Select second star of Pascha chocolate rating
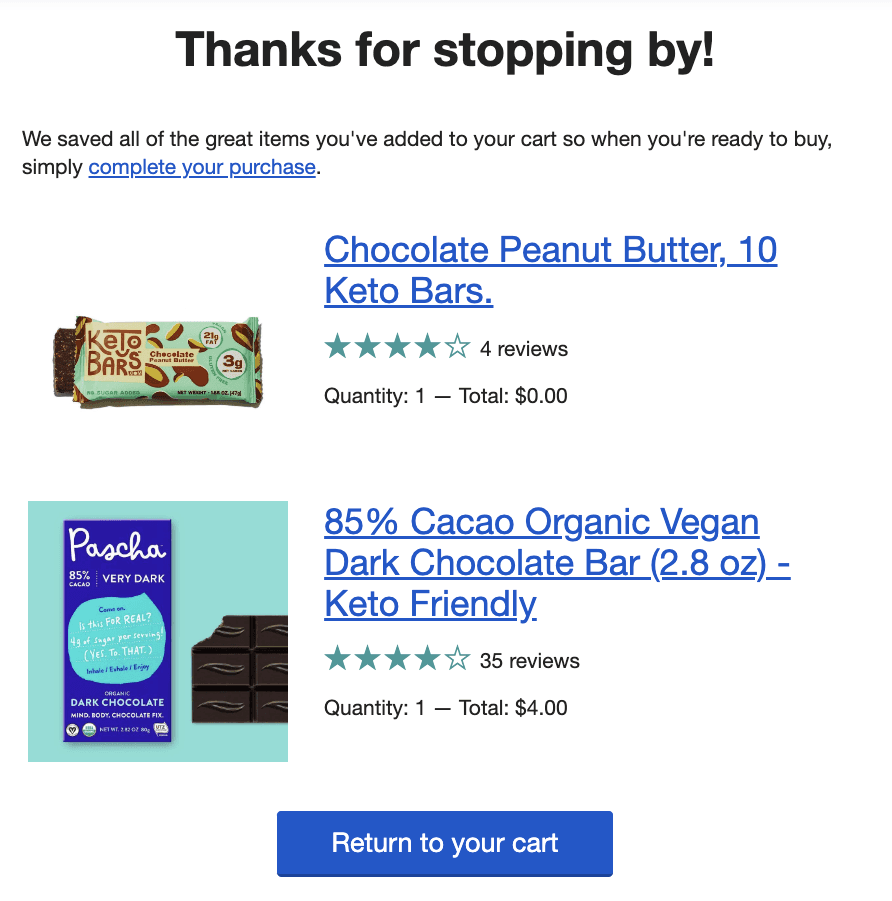 pyautogui.click(x=368, y=660)
